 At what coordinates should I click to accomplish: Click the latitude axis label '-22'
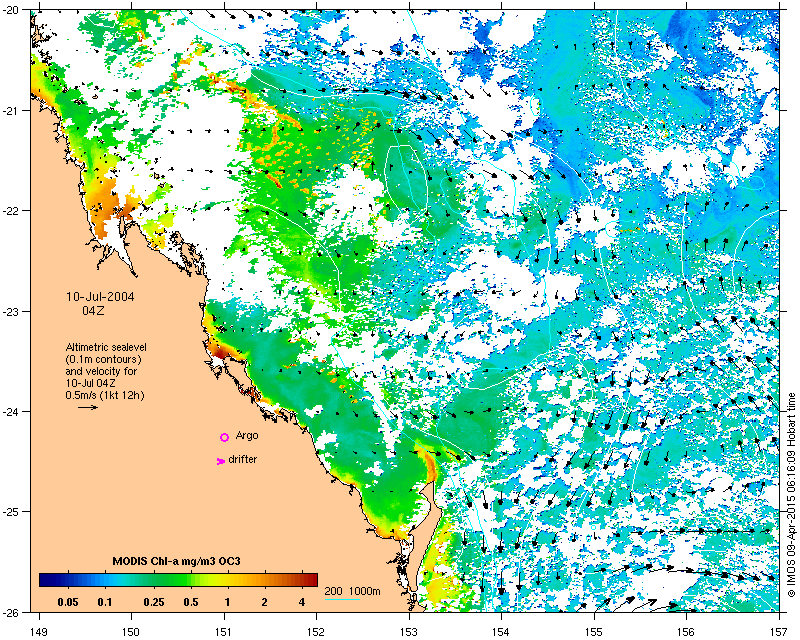tap(10, 211)
